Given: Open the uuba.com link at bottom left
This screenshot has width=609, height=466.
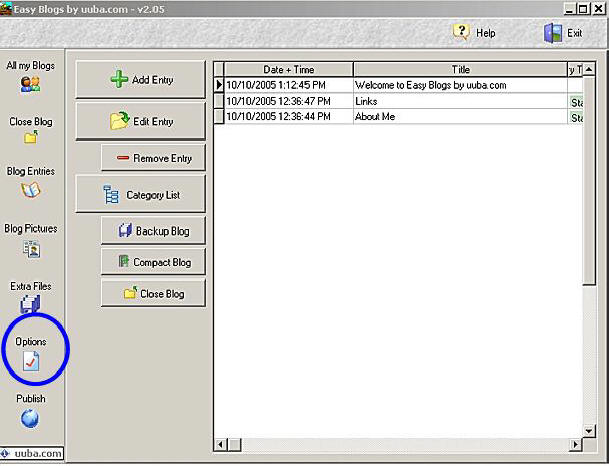Looking at the screenshot, I should (32, 453).
